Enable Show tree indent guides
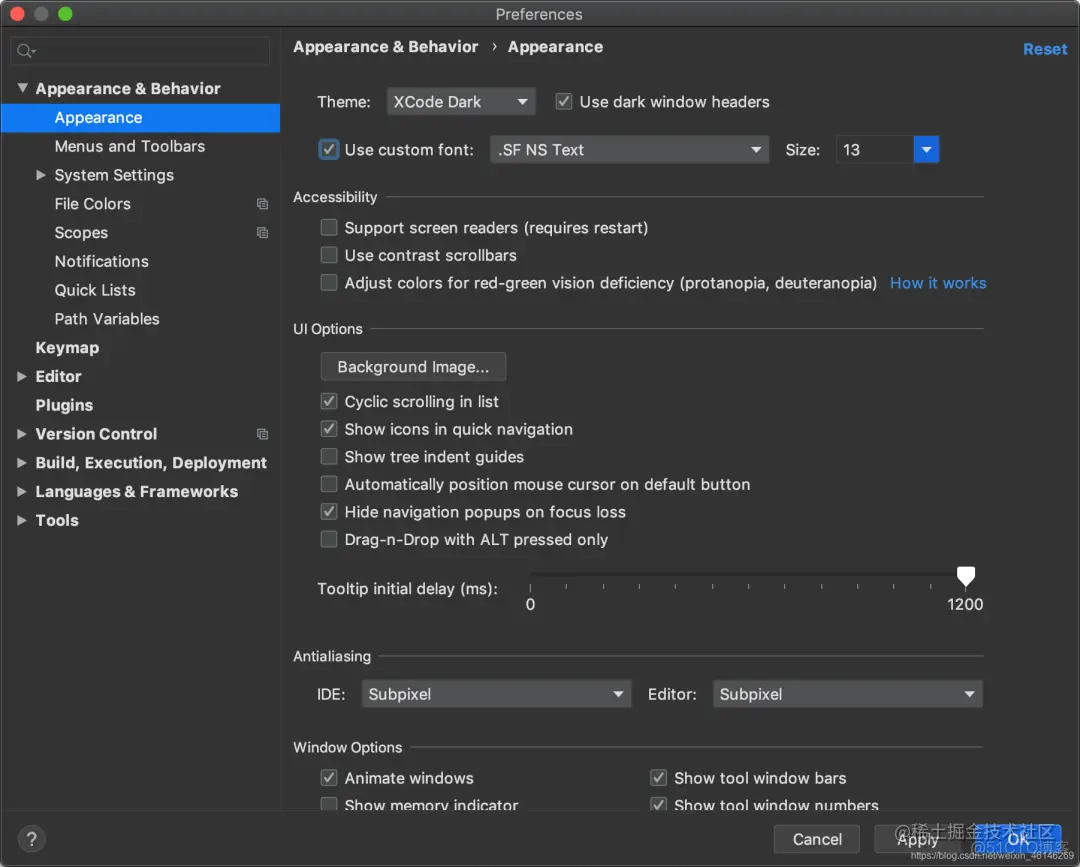Viewport: 1080px width, 867px height. click(329, 456)
